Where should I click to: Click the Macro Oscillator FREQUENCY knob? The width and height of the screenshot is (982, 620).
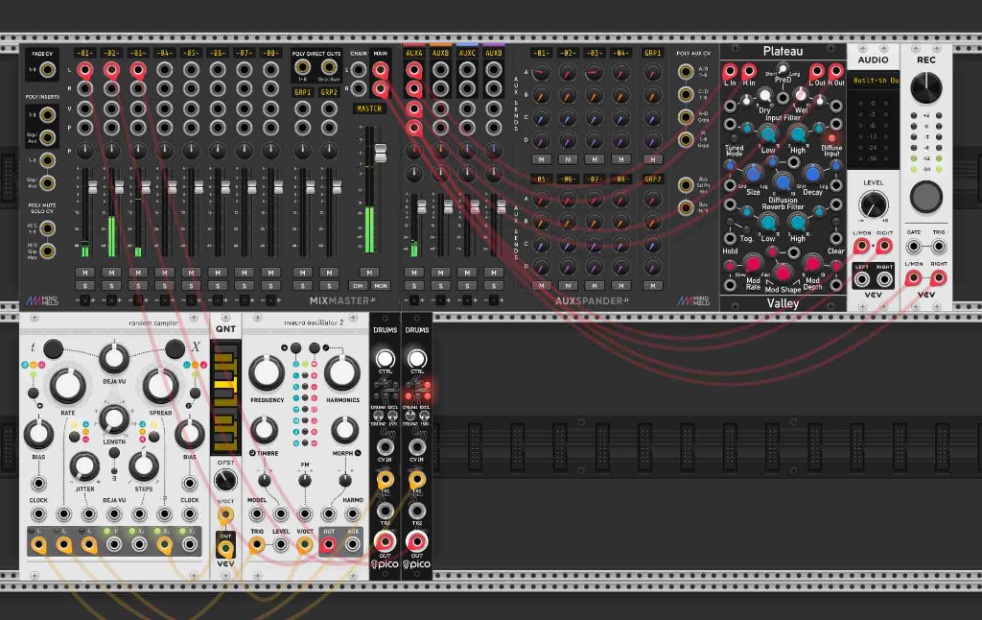click(x=266, y=374)
